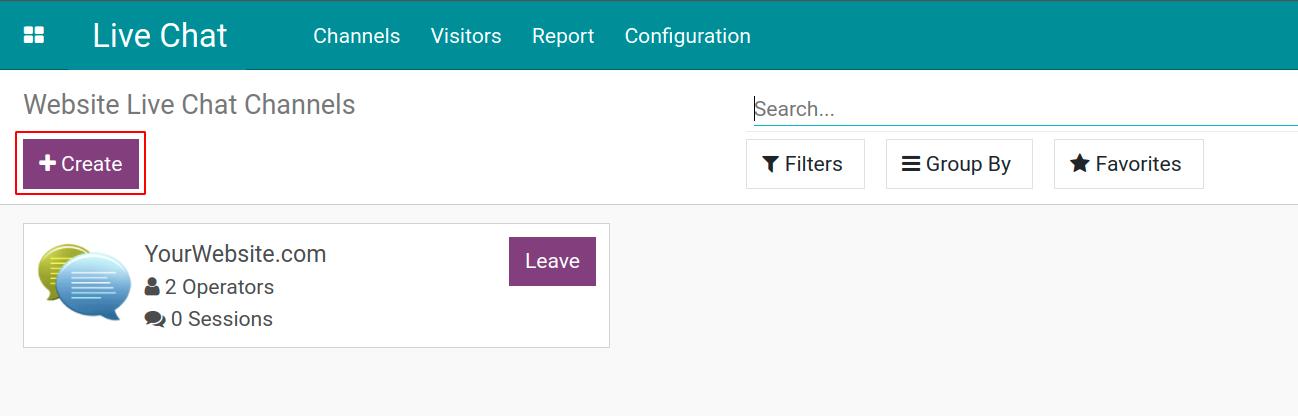This screenshot has height=416, width=1298.
Task: Open the Visitors menu
Action: click(466, 36)
